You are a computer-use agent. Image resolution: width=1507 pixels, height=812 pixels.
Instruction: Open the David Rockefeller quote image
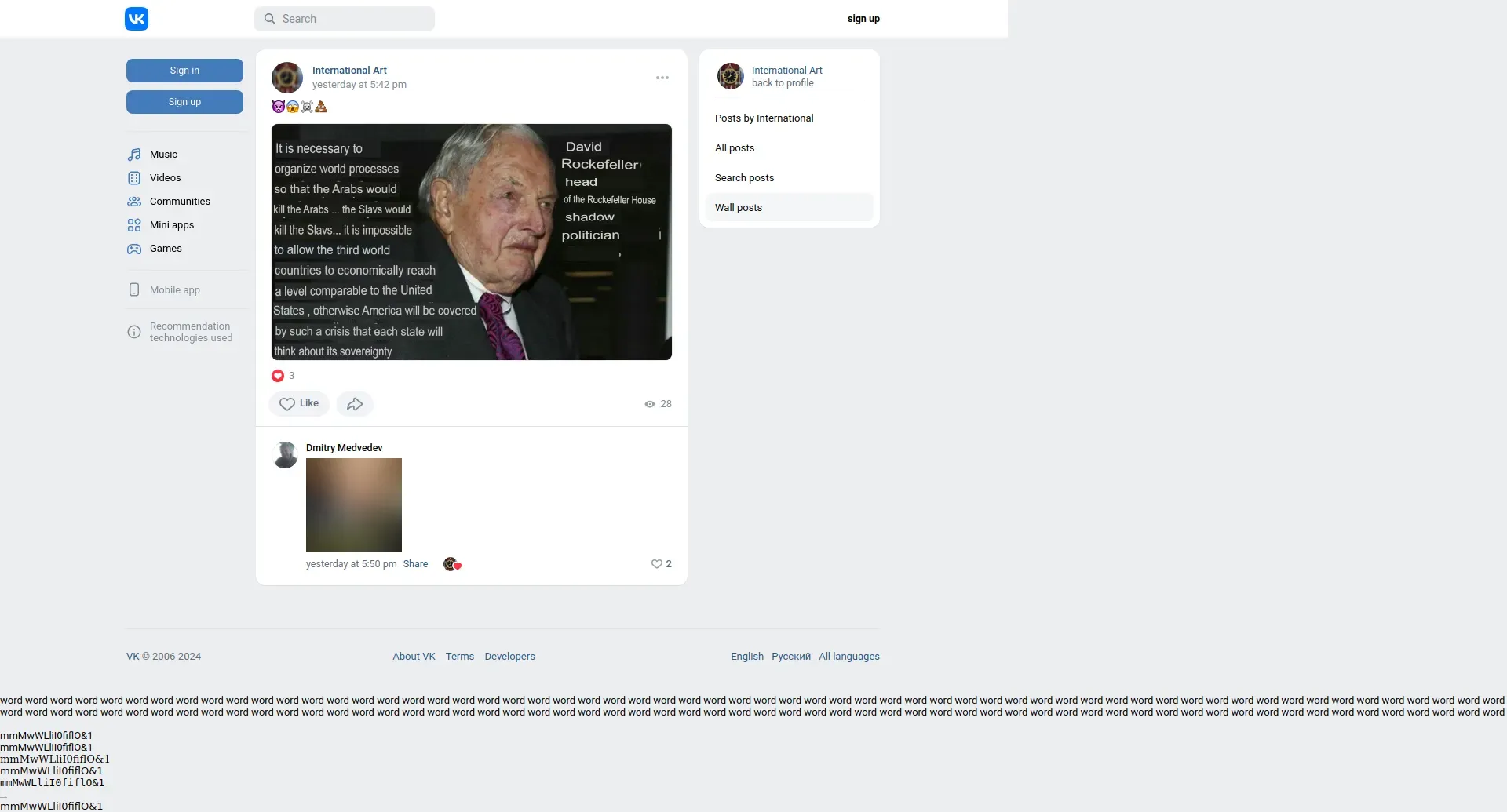472,242
